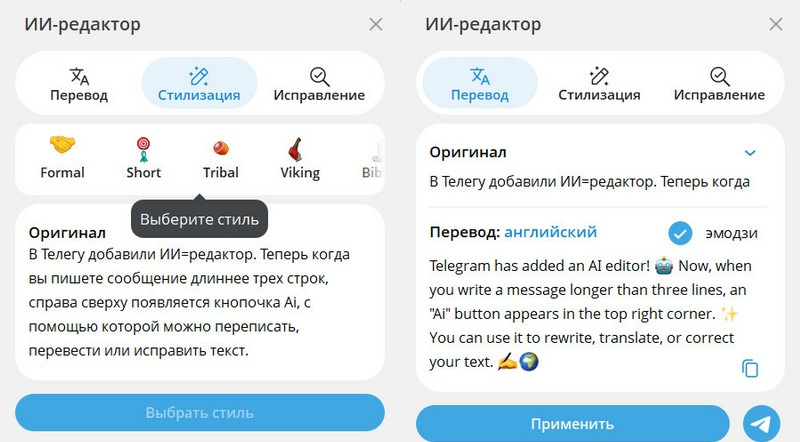Send message with paper plane button
The height and width of the screenshot is (442, 800).
763,423
